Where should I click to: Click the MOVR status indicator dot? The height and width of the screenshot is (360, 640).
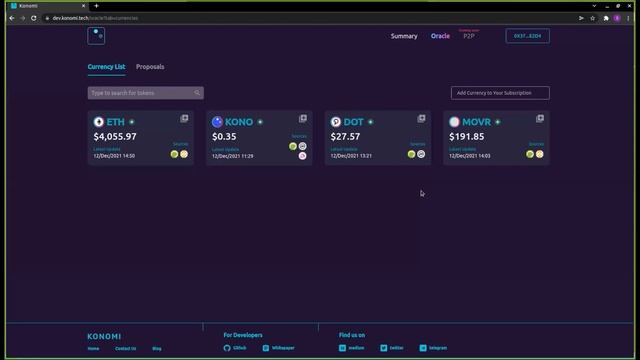tap(498, 122)
